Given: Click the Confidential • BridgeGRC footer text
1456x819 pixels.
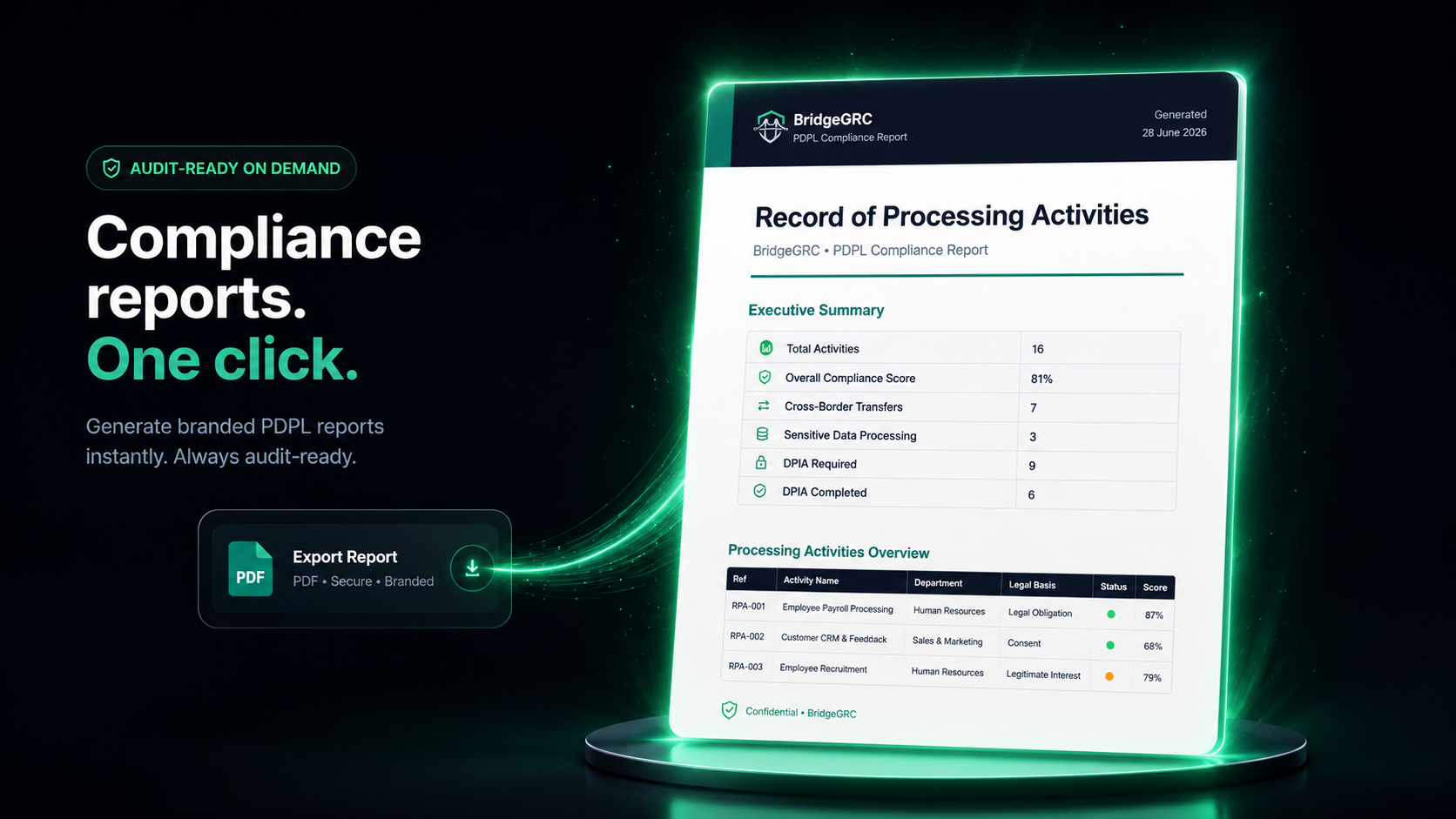Looking at the screenshot, I should (800, 712).
